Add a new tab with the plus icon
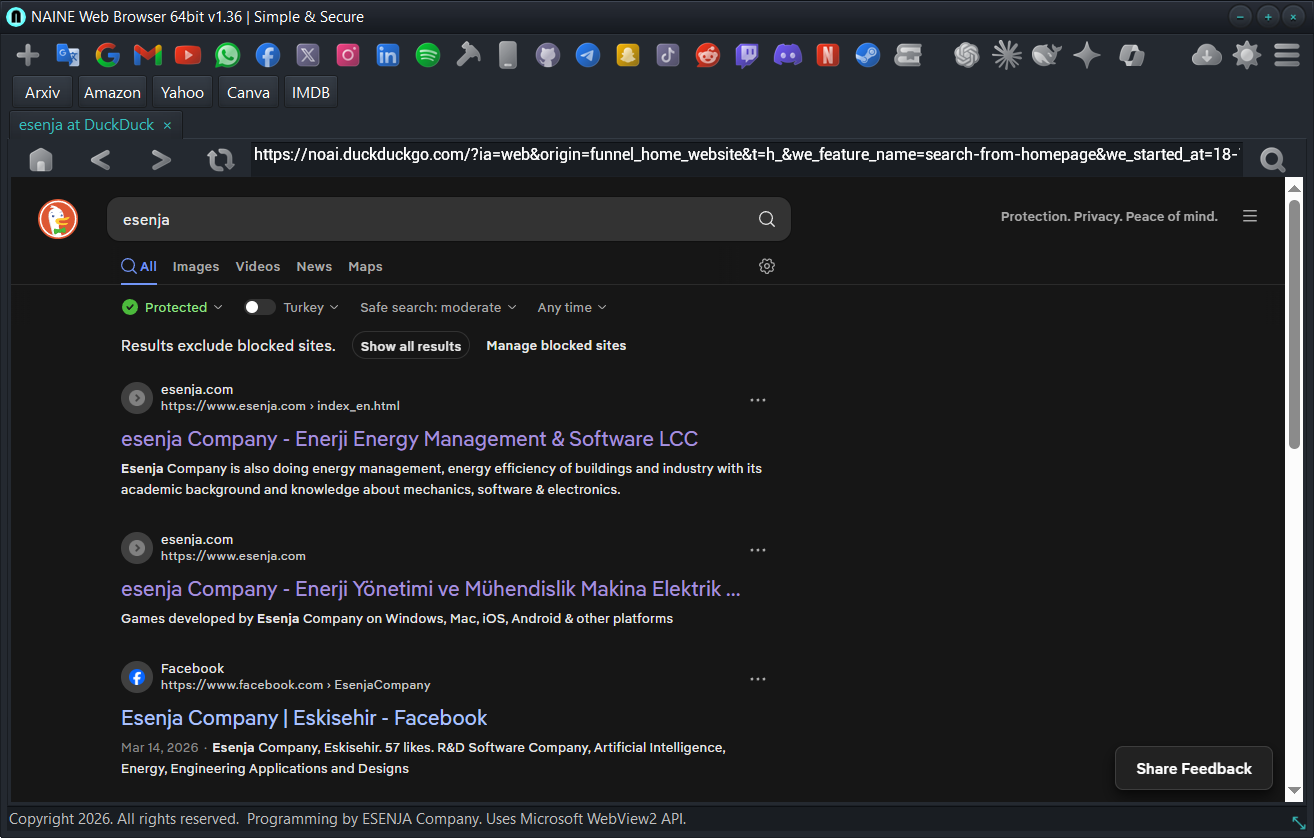The image size is (1314, 838). point(28,55)
